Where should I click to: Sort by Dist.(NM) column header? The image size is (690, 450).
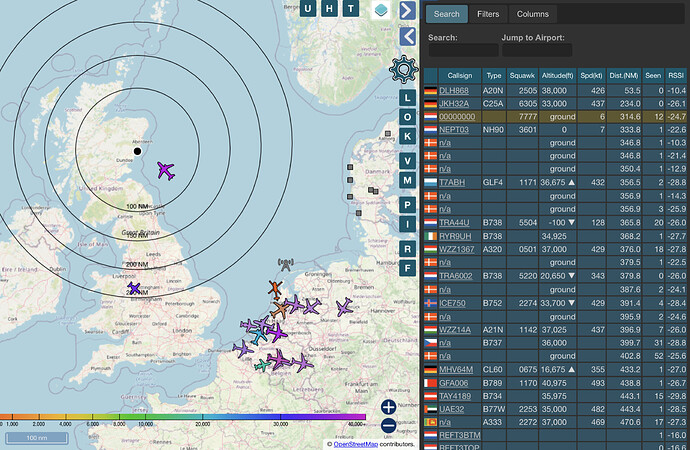click(x=624, y=76)
